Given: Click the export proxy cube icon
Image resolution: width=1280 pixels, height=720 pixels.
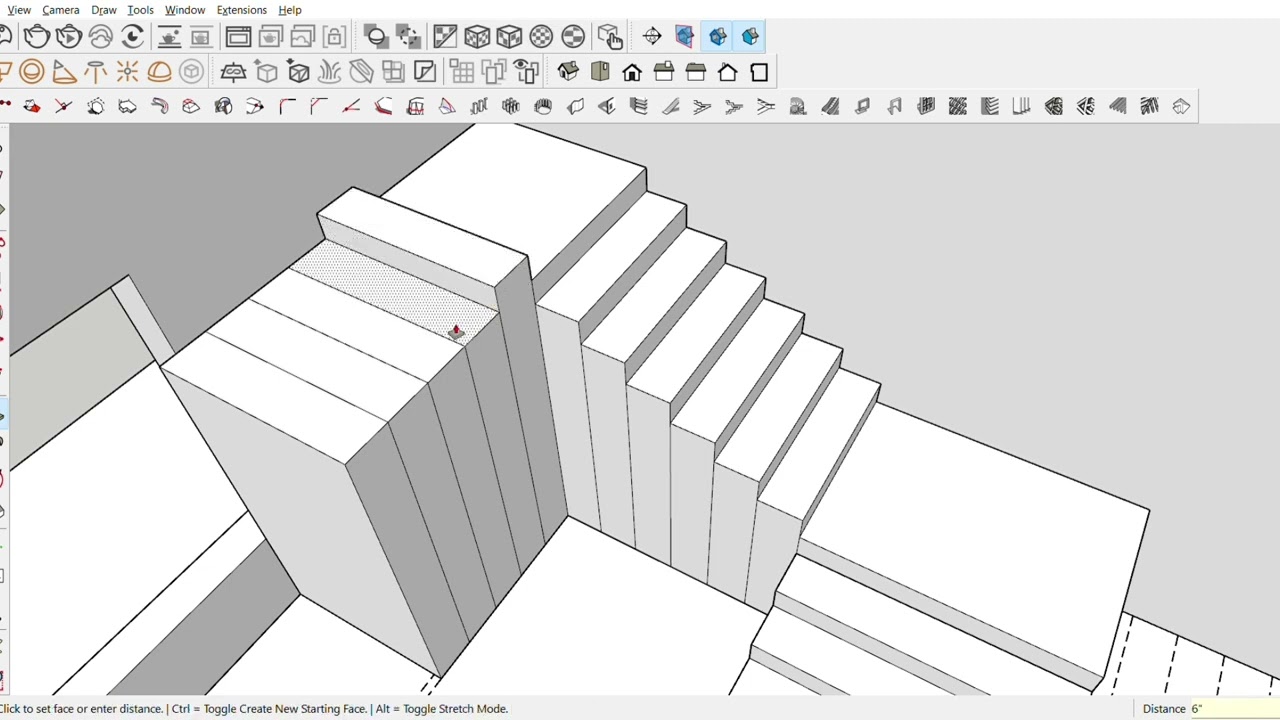Looking at the screenshot, I should (x=267, y=72).
